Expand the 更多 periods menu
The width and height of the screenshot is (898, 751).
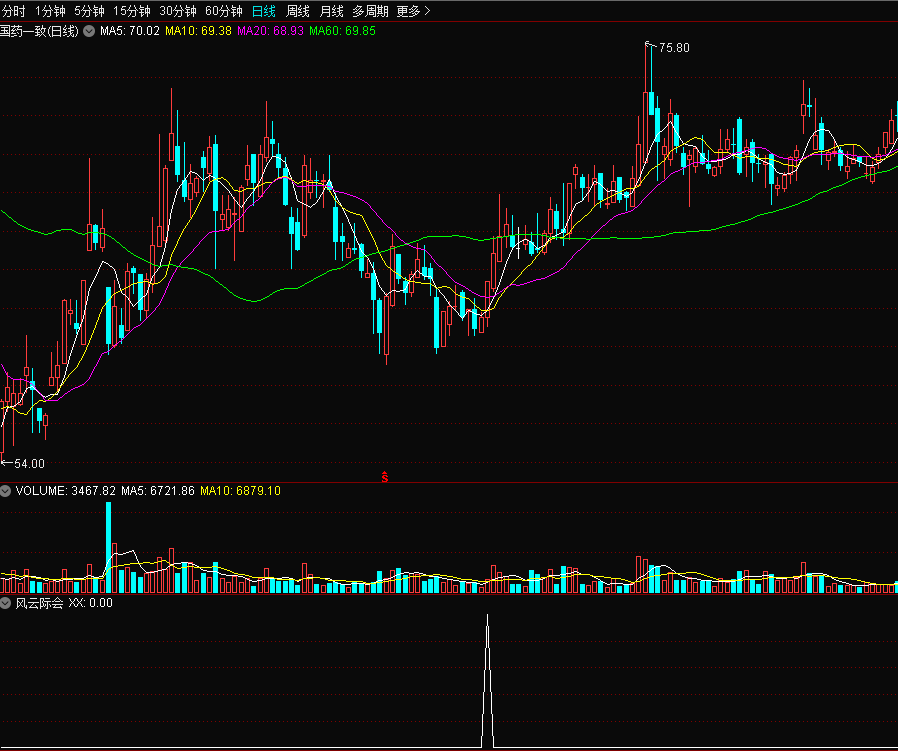tap(413, 11)
